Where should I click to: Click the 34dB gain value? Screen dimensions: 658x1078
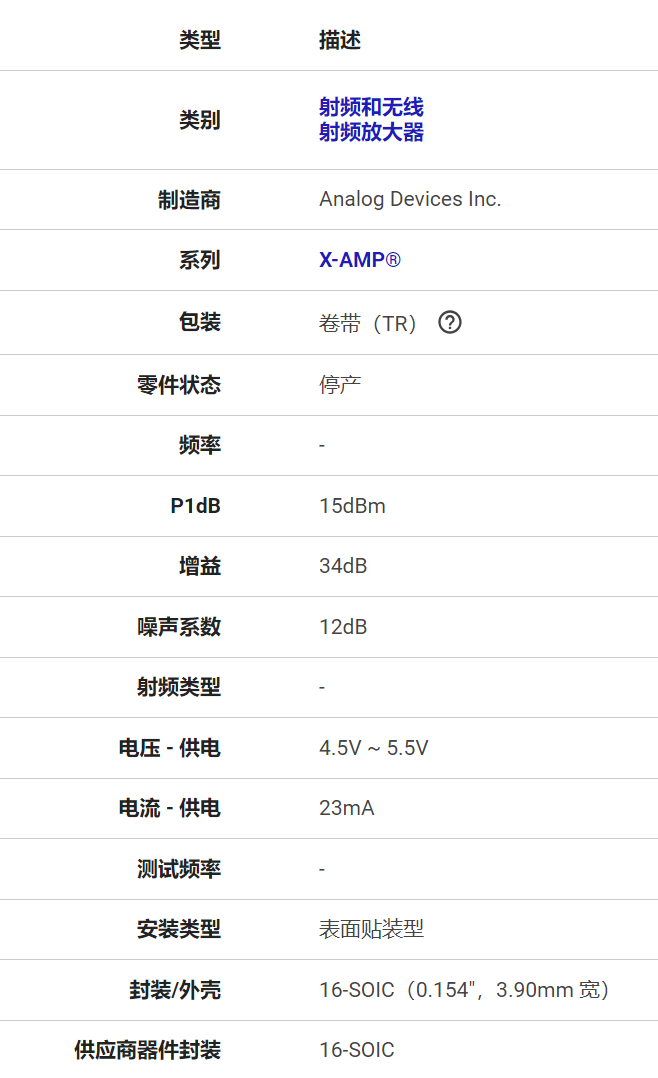click(343, 566)
